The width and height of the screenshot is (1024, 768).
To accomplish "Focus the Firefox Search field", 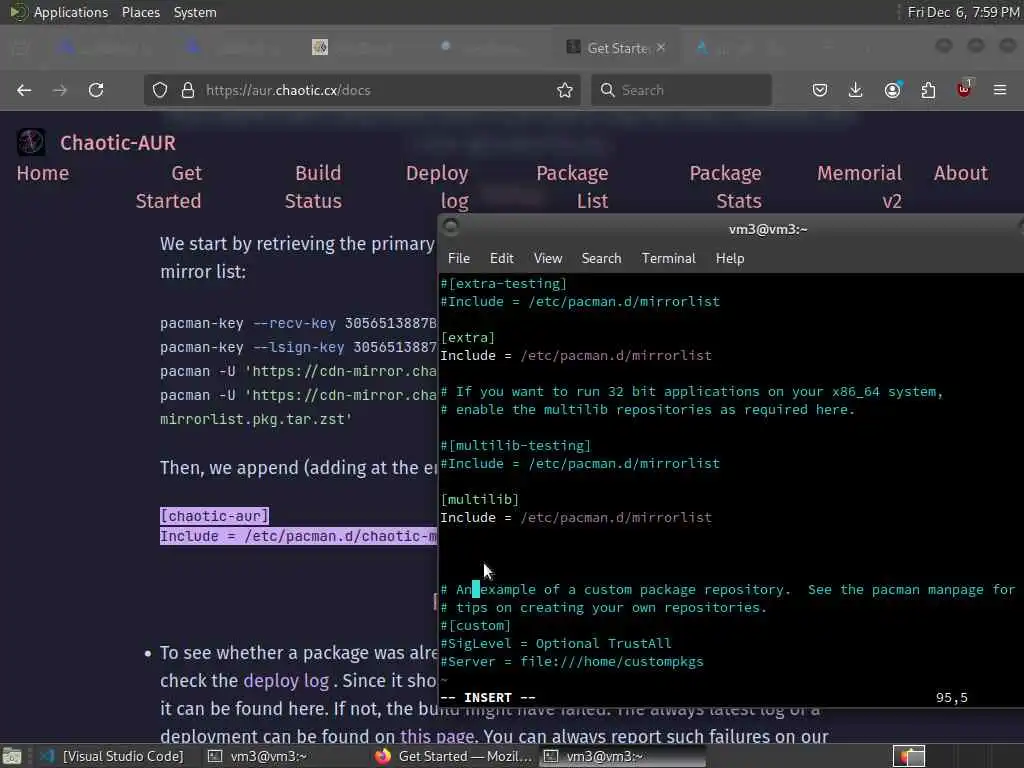I will (x=681, y=90).
